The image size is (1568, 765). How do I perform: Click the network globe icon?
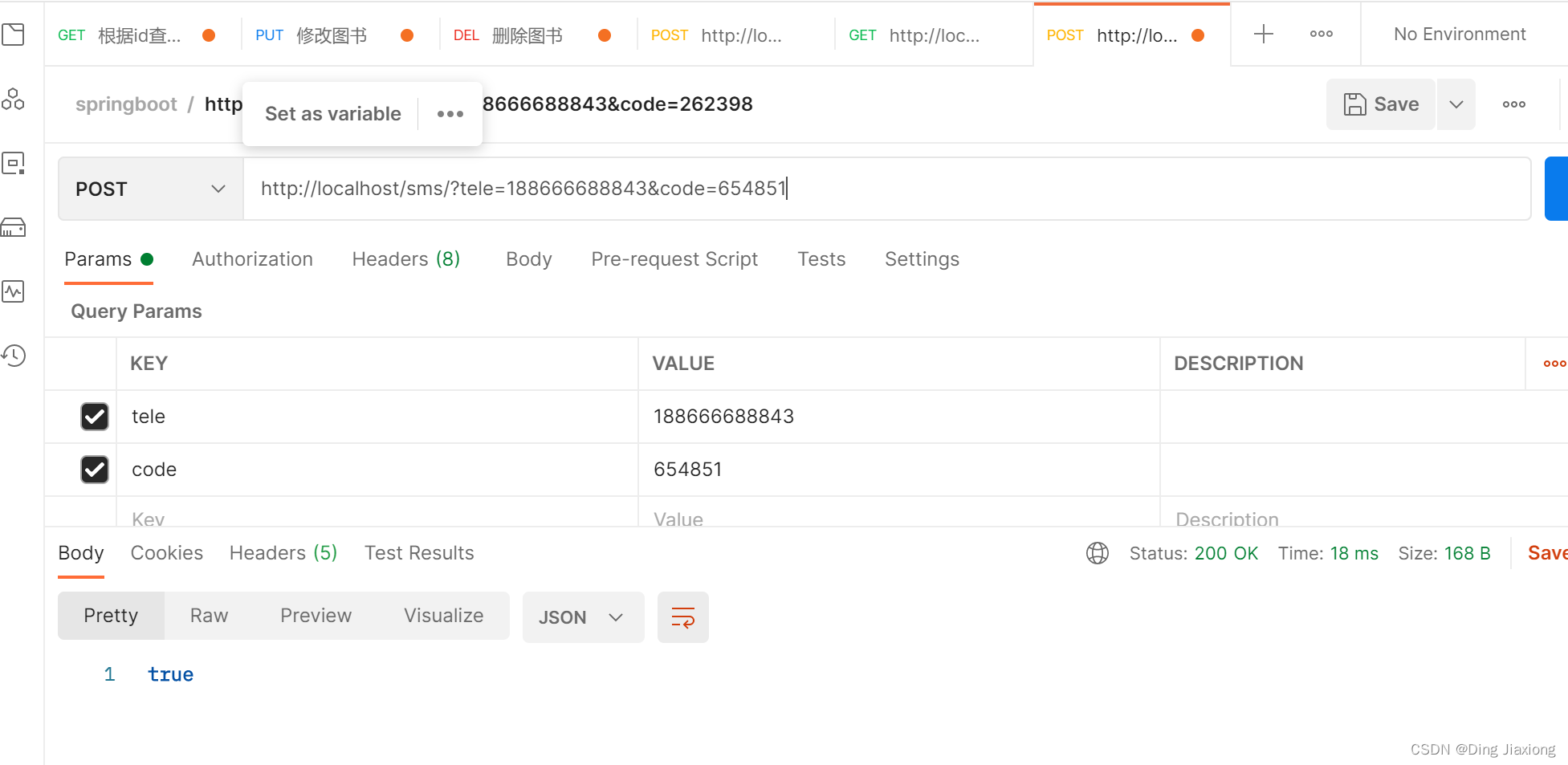click(1098, 553)
